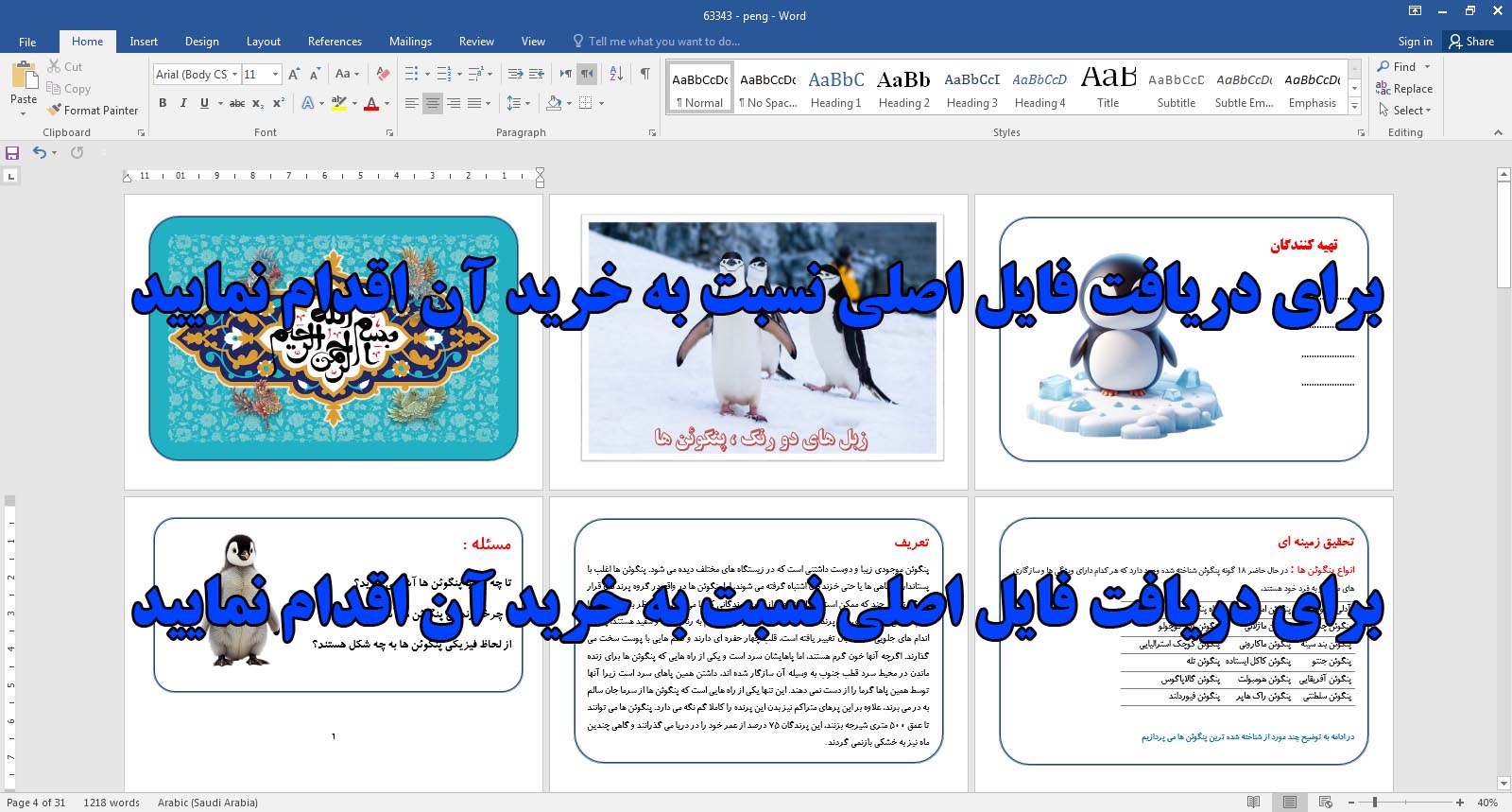Clear all formatting with eraser icon

coord(383,74)
